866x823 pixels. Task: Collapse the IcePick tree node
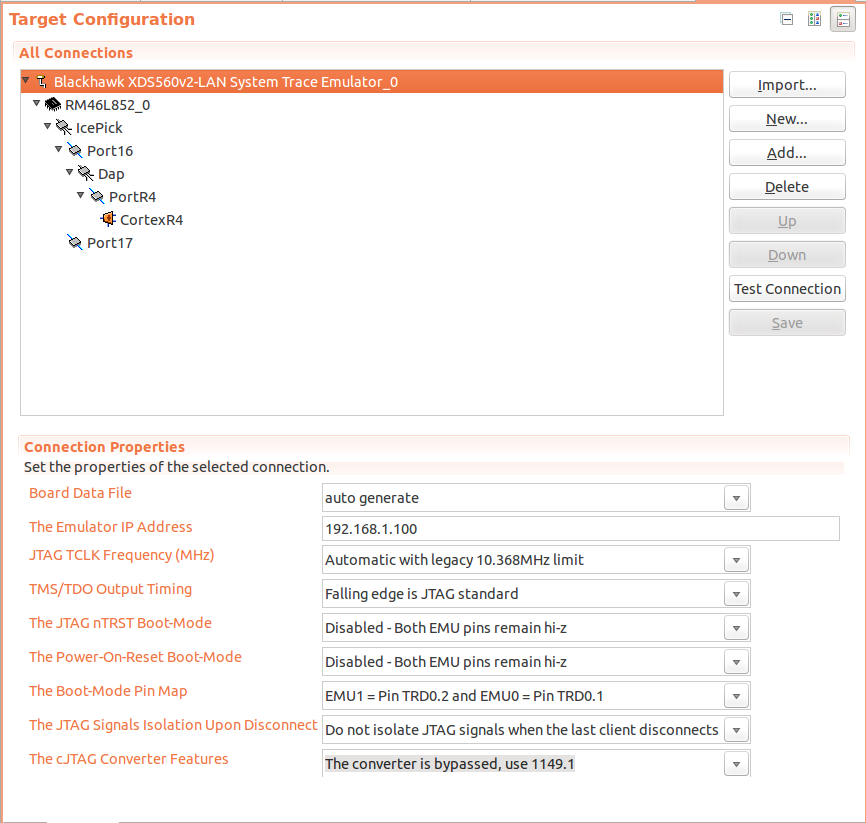tap(47, 126)
